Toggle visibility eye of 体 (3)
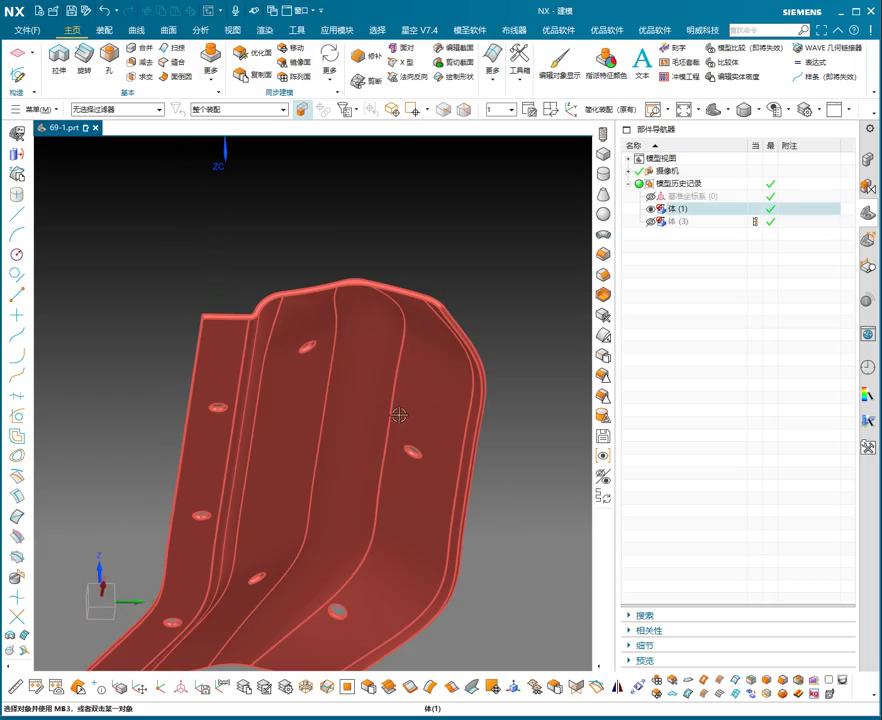Viewport: 882px width, 720px height. coord(650,222)
